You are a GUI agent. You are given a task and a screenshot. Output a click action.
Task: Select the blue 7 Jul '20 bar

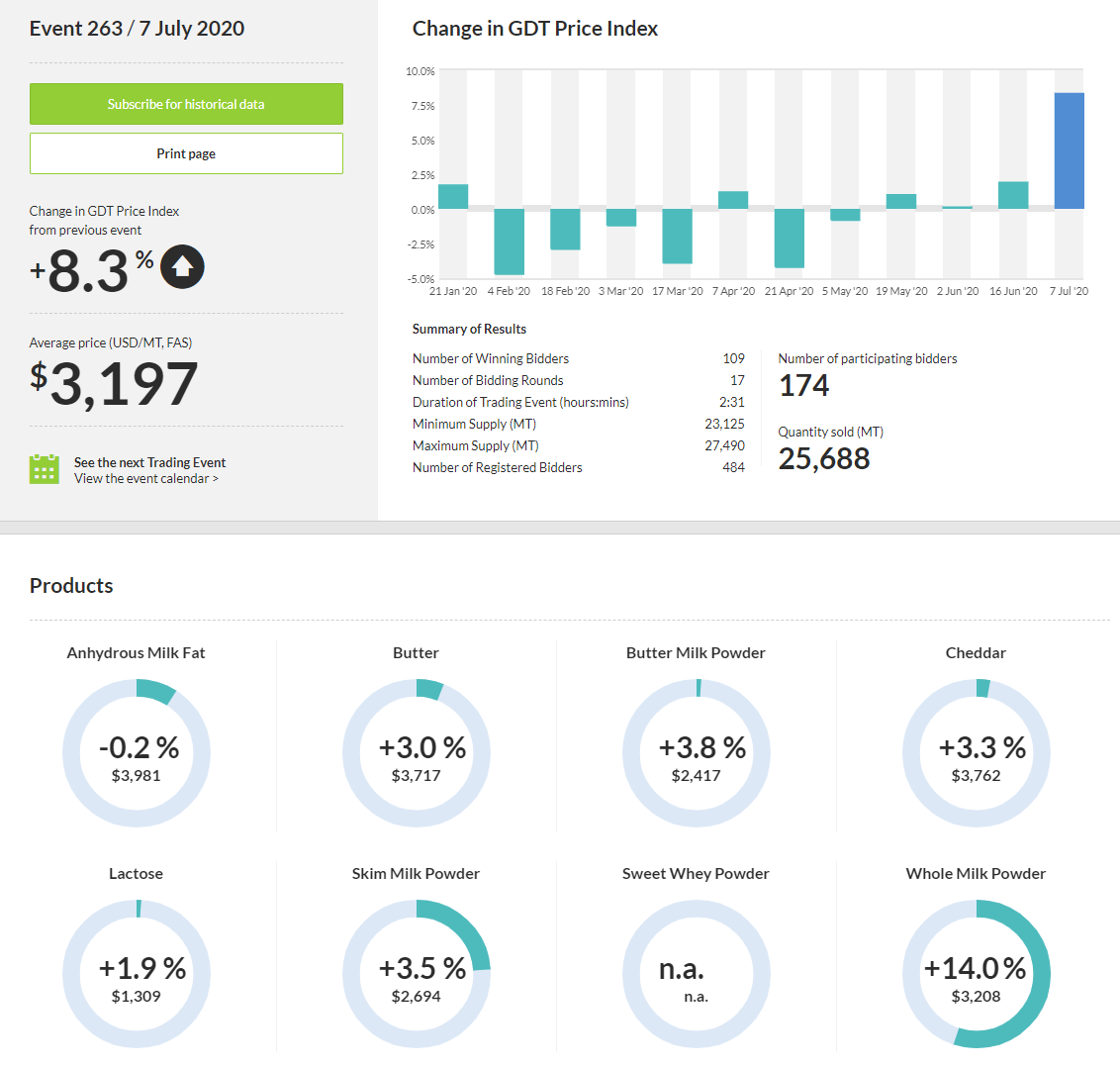pyautogui.click(x=1069, y=150)
